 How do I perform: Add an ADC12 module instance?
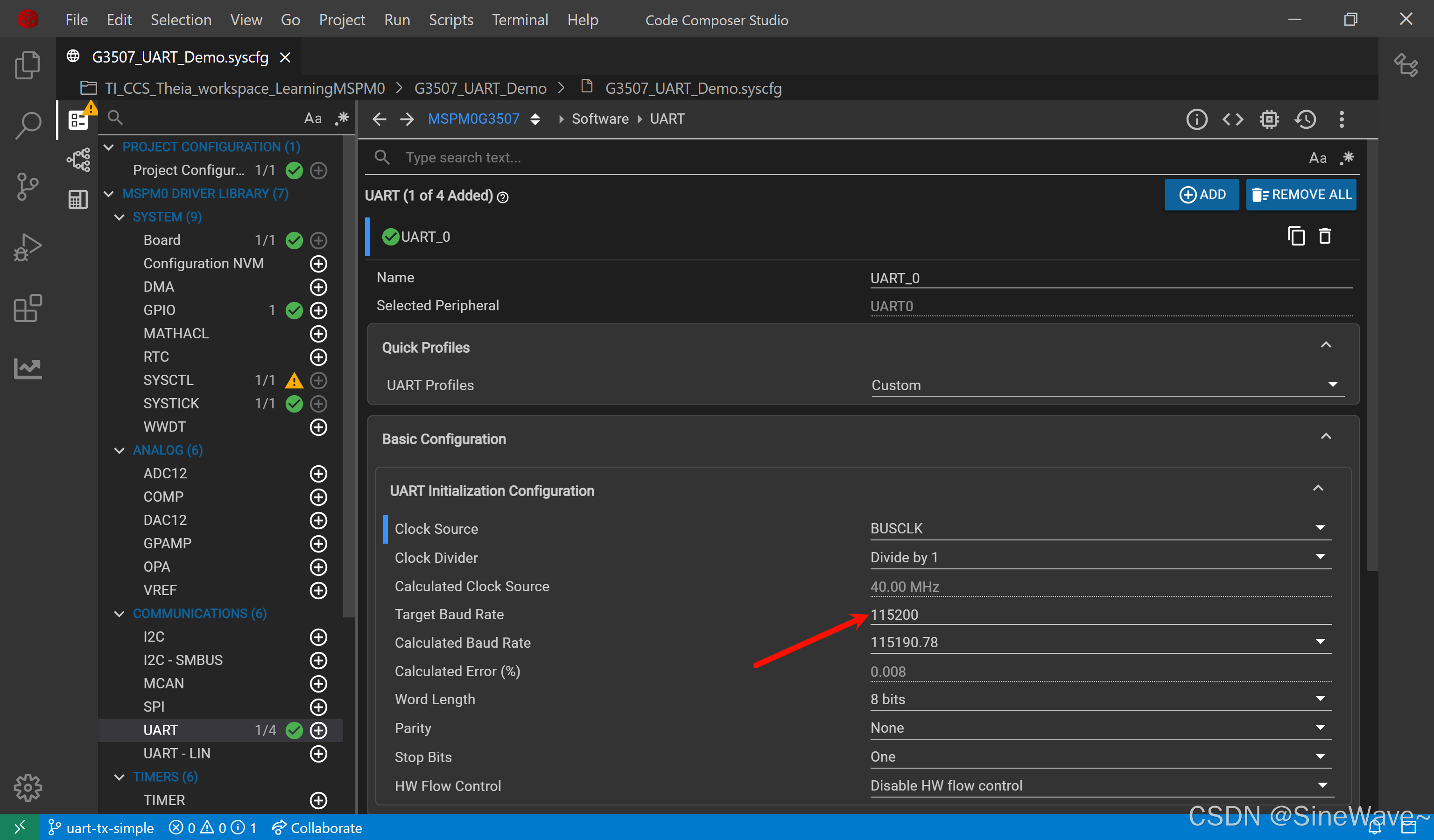coord(318,474)
